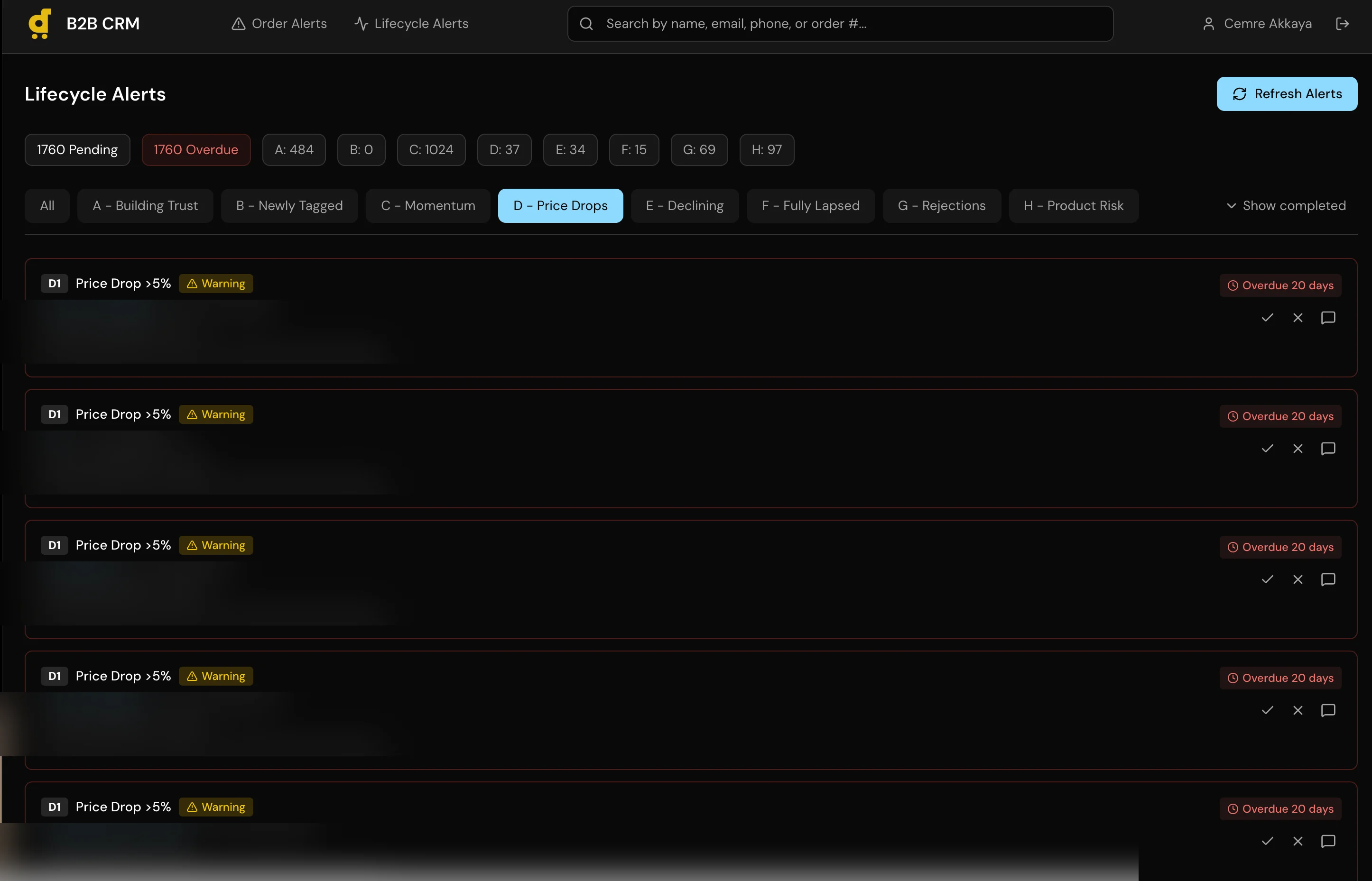This screenshot has width=1372, height=881.
Task: Switch to the E - Declining tab
Action: click(x=685, y=205)
